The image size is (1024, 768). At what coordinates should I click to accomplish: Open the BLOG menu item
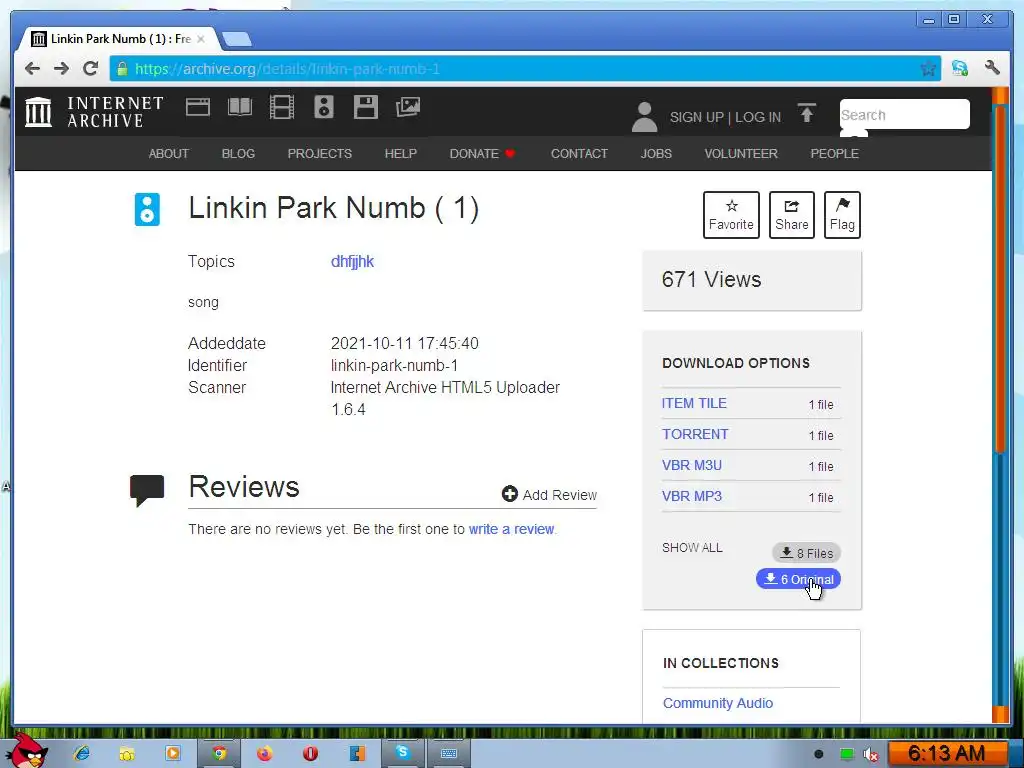coord(238,153)
